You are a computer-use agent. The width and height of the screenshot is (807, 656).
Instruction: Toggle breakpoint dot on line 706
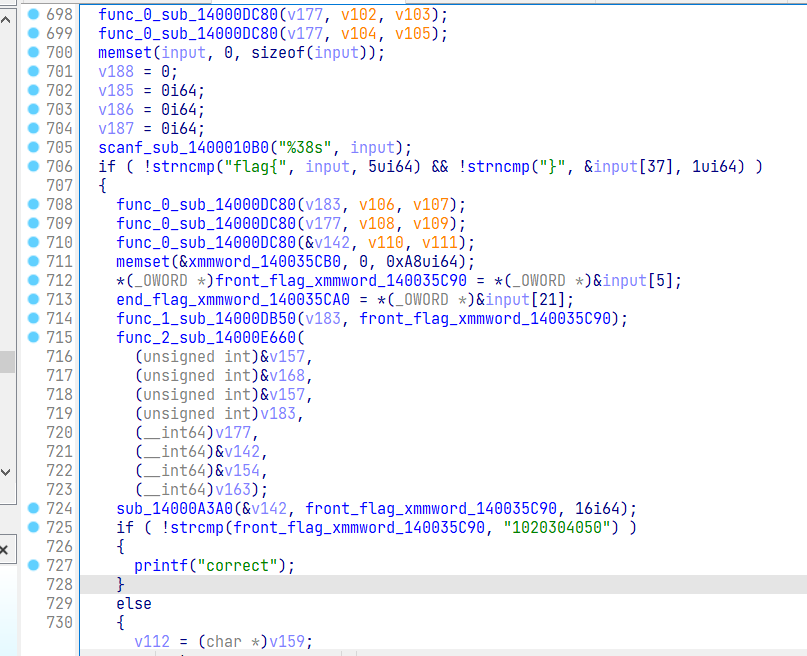[34, 166]
